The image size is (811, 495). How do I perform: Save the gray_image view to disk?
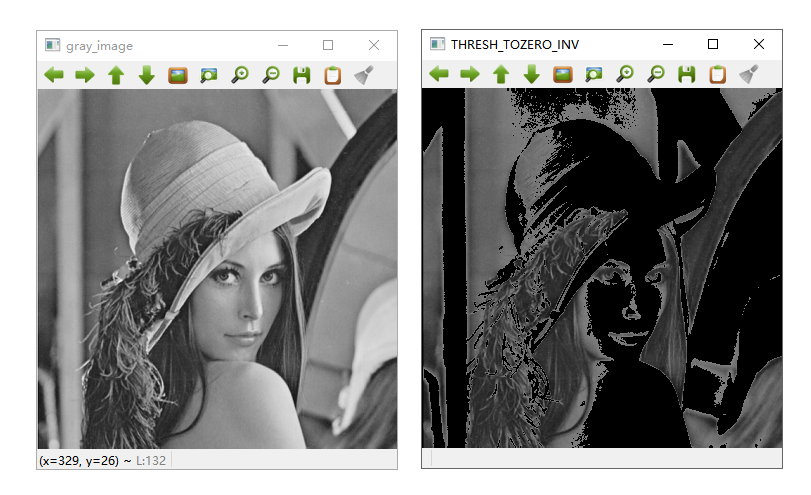pyautogui.click(x=302, y=75)
